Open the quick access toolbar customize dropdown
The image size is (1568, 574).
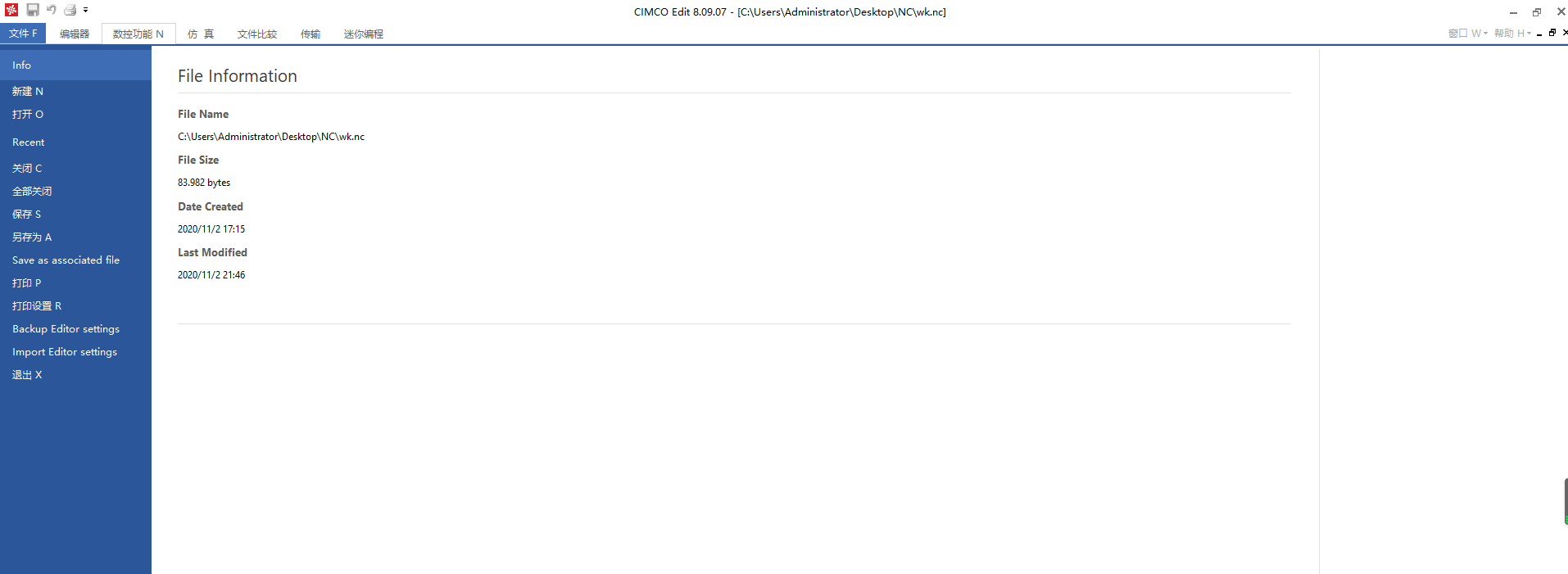85,10
